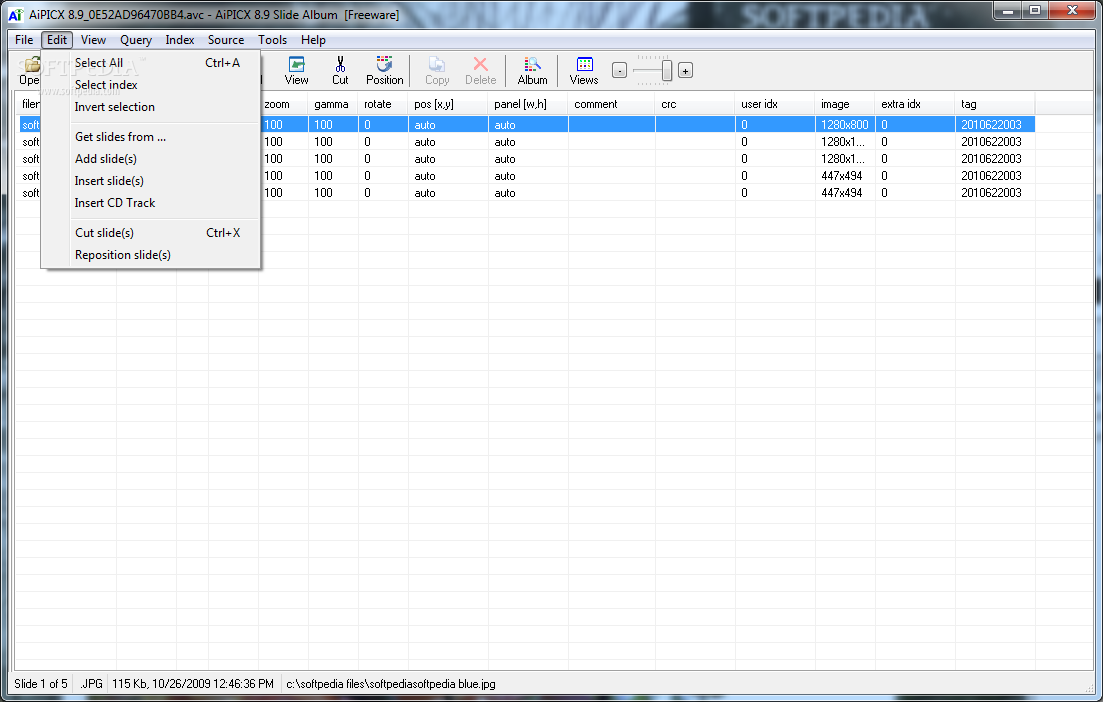
Task: Choose Invert selection menu entry
Action: pyautogui.click(x=151, y=107)
